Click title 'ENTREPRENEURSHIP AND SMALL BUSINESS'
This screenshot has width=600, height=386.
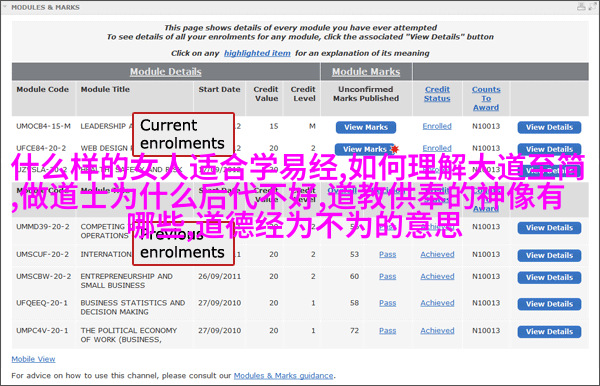pos(126,281)
